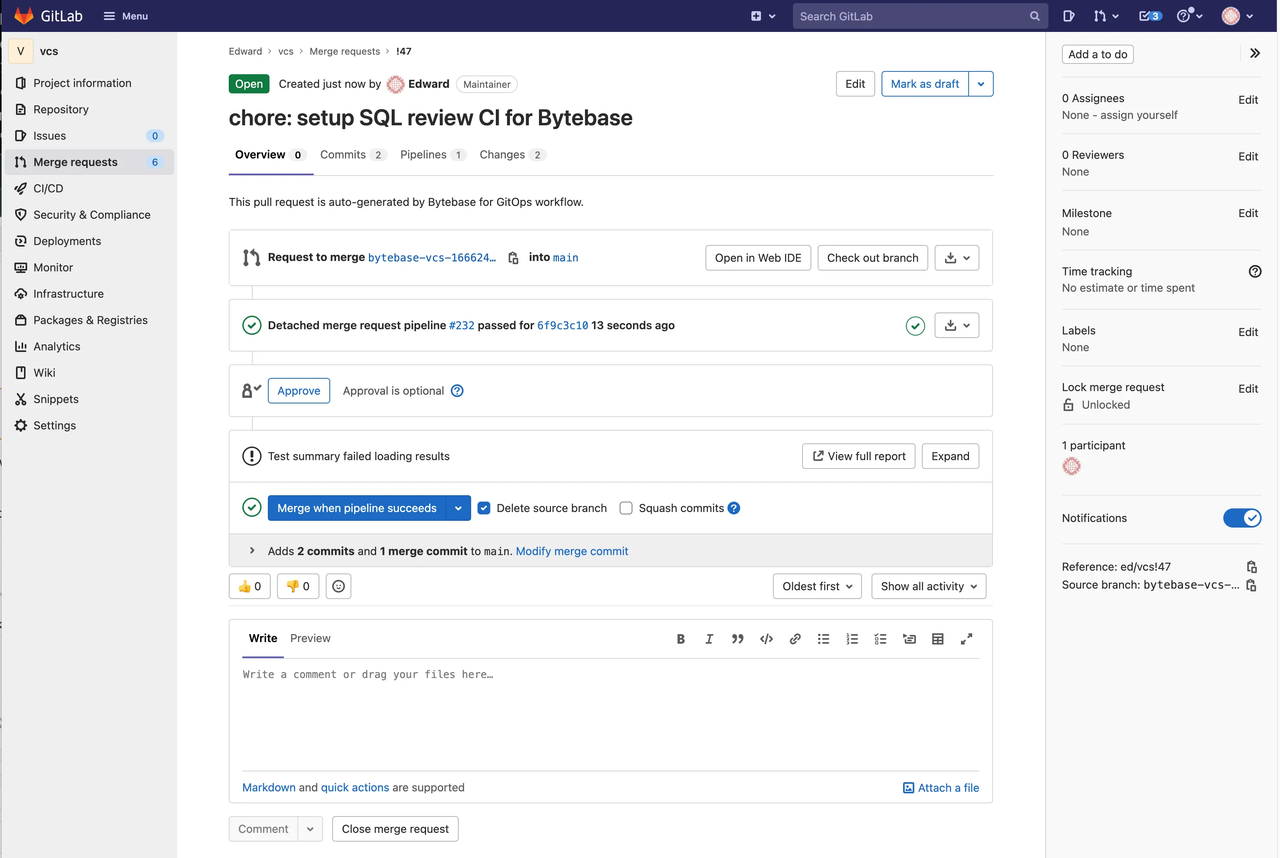This screenshot has width=1280, height=858.
Task: Go full screen in the comment editor
Action: [966, 638]
